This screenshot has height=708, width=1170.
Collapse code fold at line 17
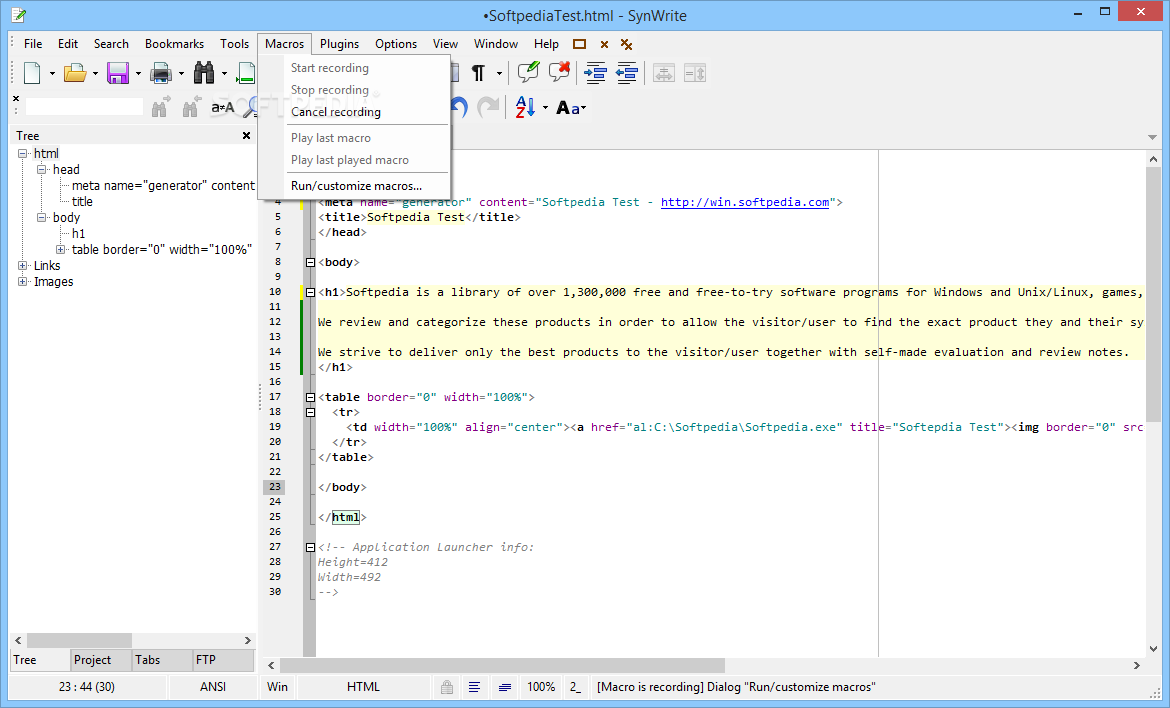pos(310,398)
